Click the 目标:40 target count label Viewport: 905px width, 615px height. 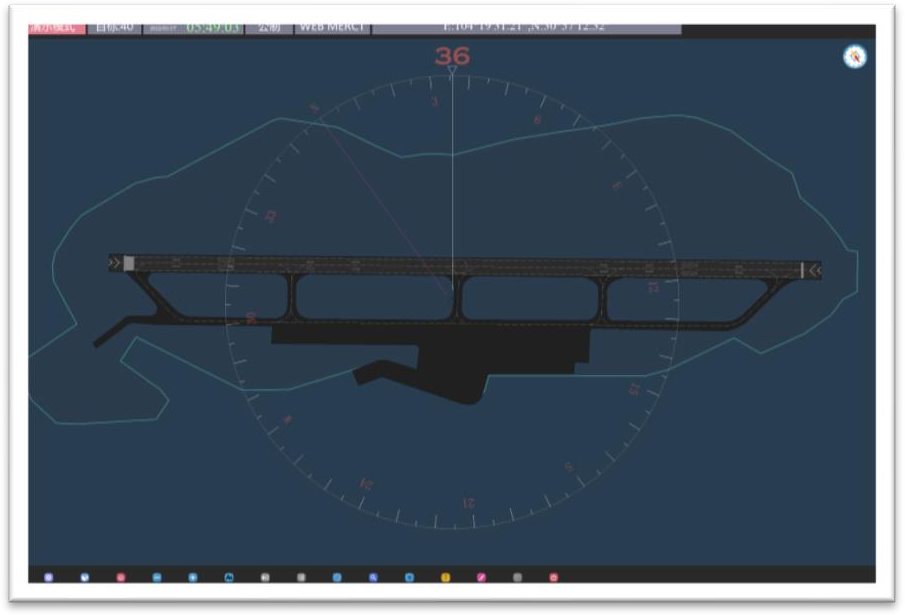click(114, 28)
